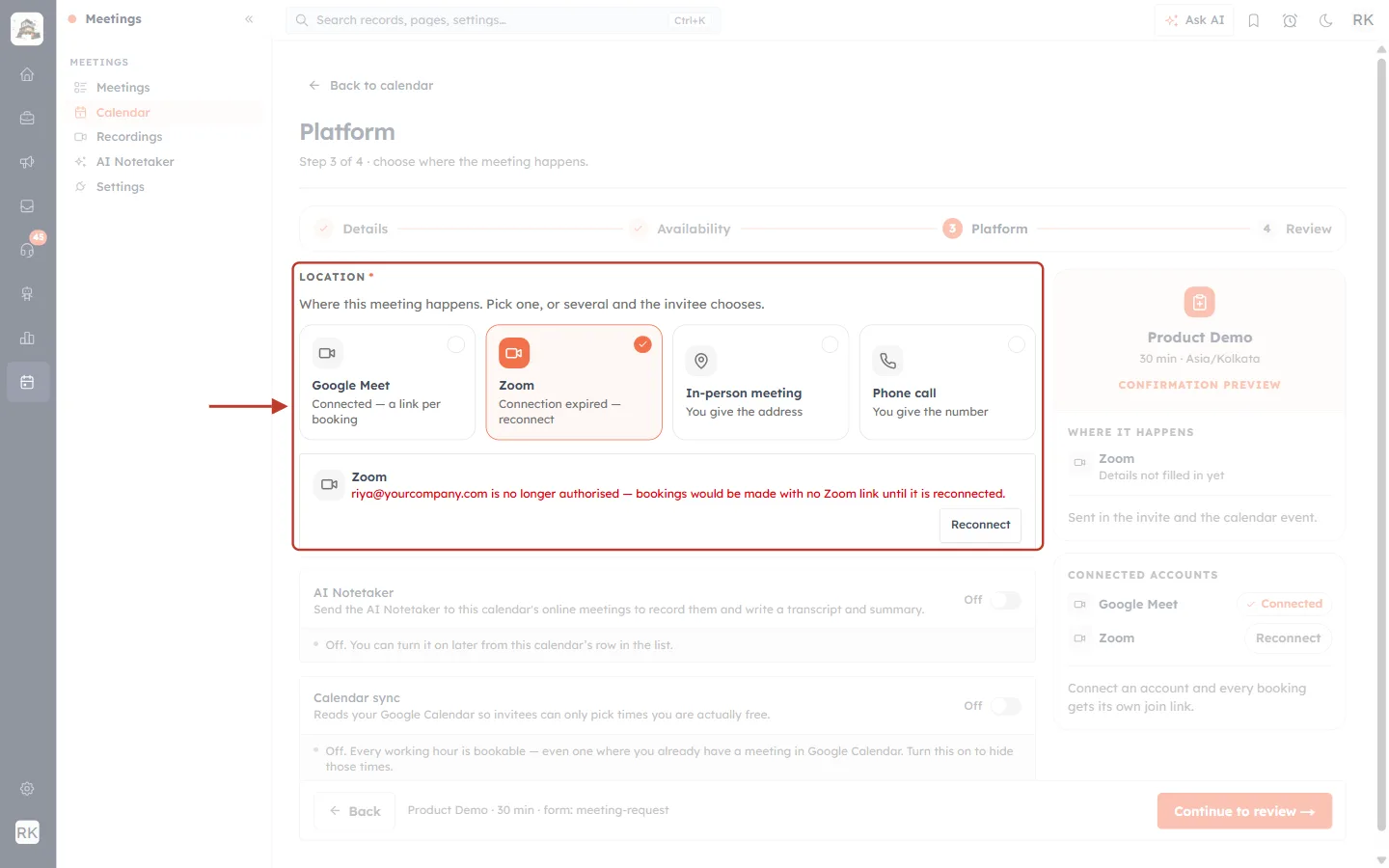Open Calendar in the sidebar
Image resolution: width=1389 pixels, height=868 pixels.
[165, 113]
